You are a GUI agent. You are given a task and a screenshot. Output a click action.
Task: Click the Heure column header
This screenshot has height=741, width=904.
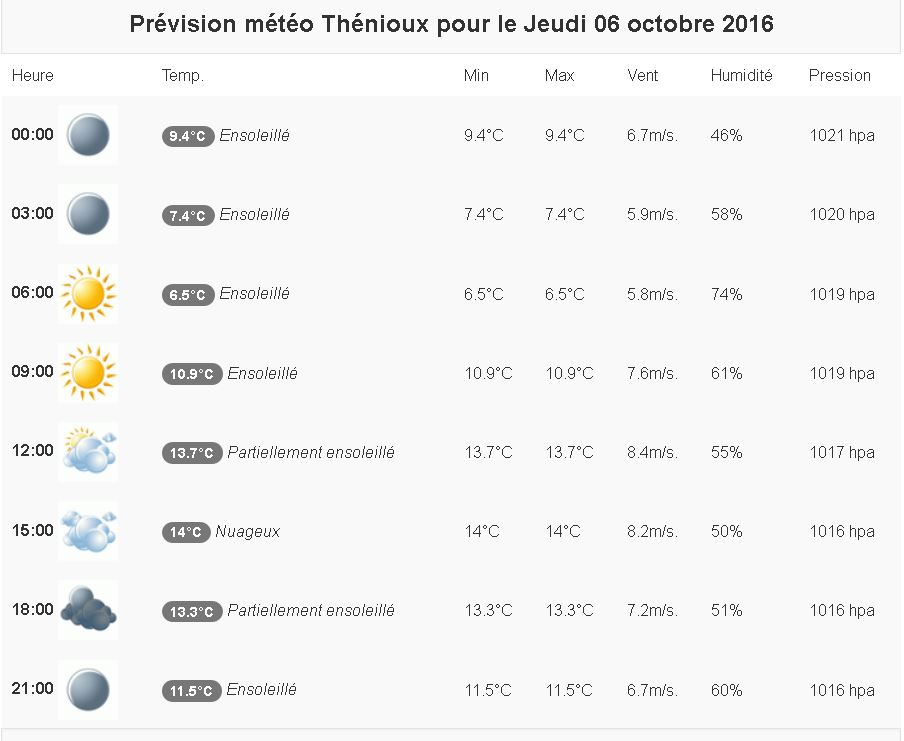33,75
